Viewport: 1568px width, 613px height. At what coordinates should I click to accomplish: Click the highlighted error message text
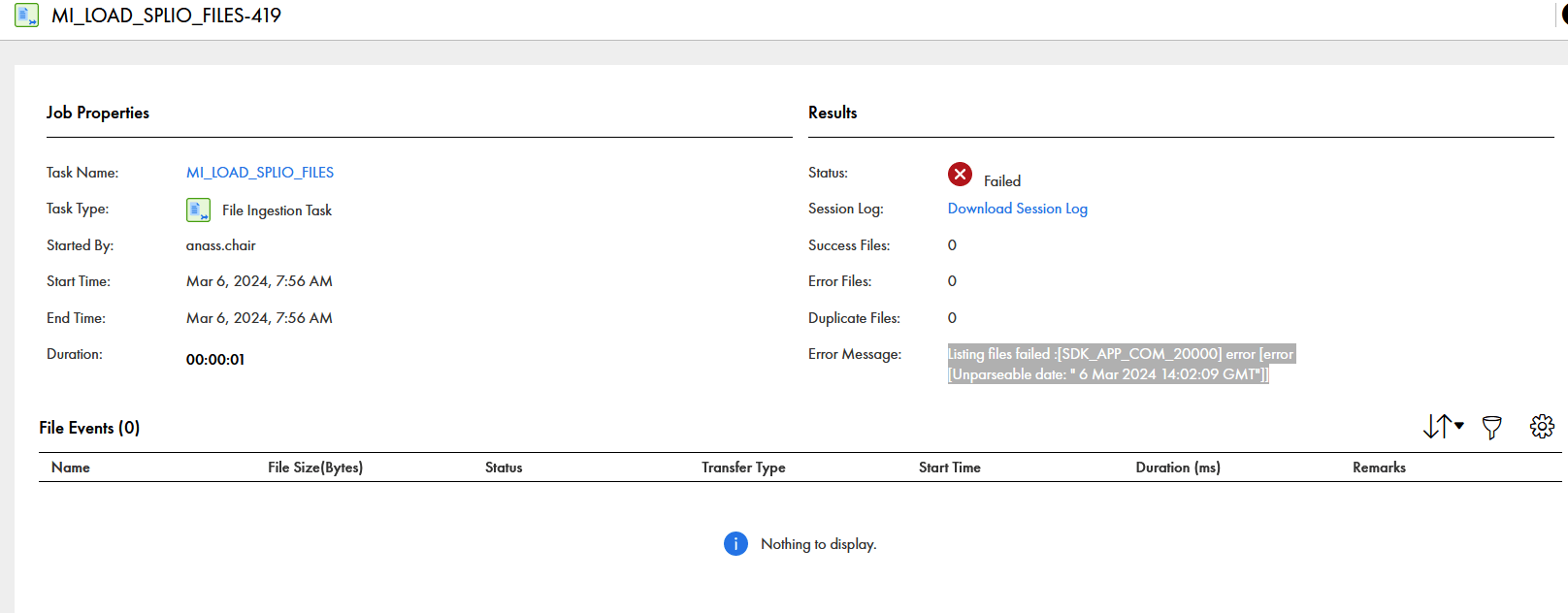(1121, 364)
